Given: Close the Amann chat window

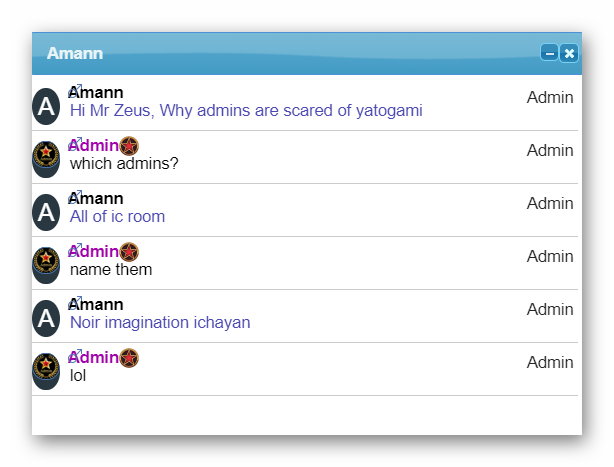Looking at the screenshot, I should (569, 53).
